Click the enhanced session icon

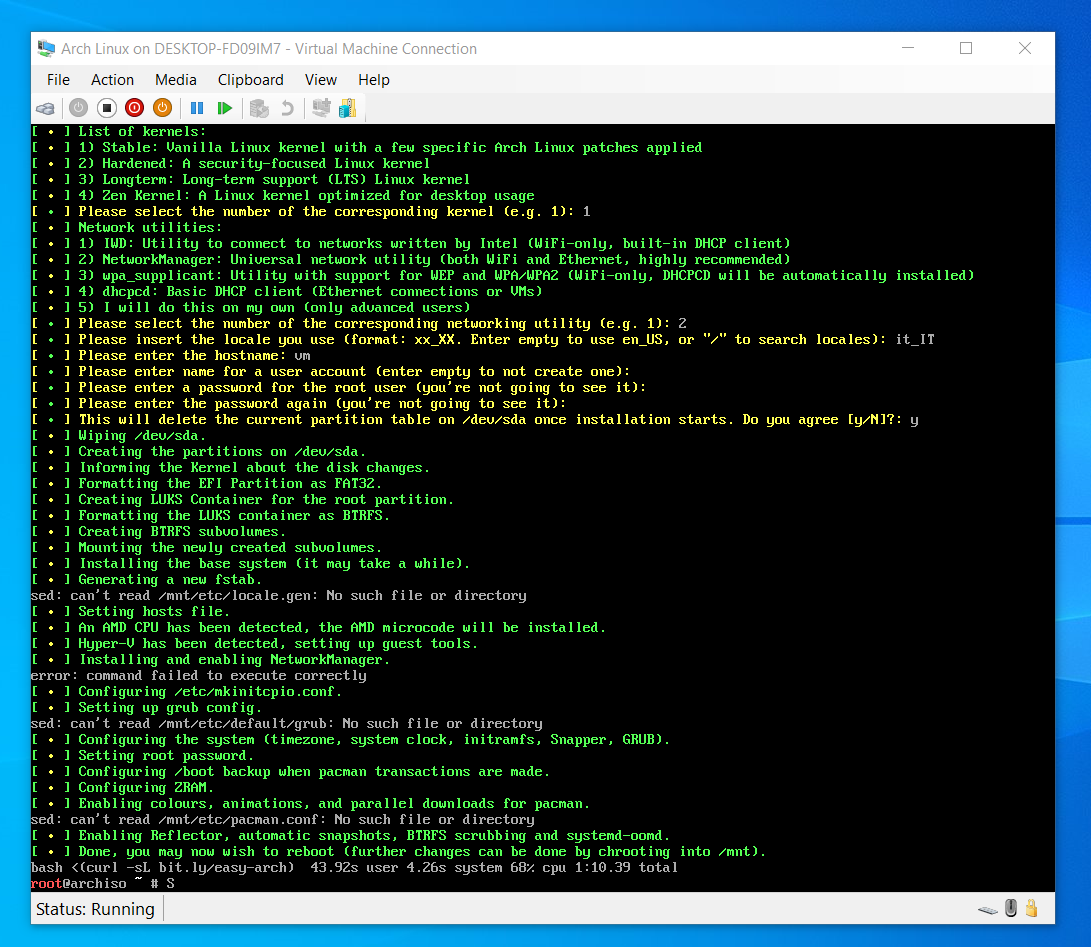coord(321,108)
